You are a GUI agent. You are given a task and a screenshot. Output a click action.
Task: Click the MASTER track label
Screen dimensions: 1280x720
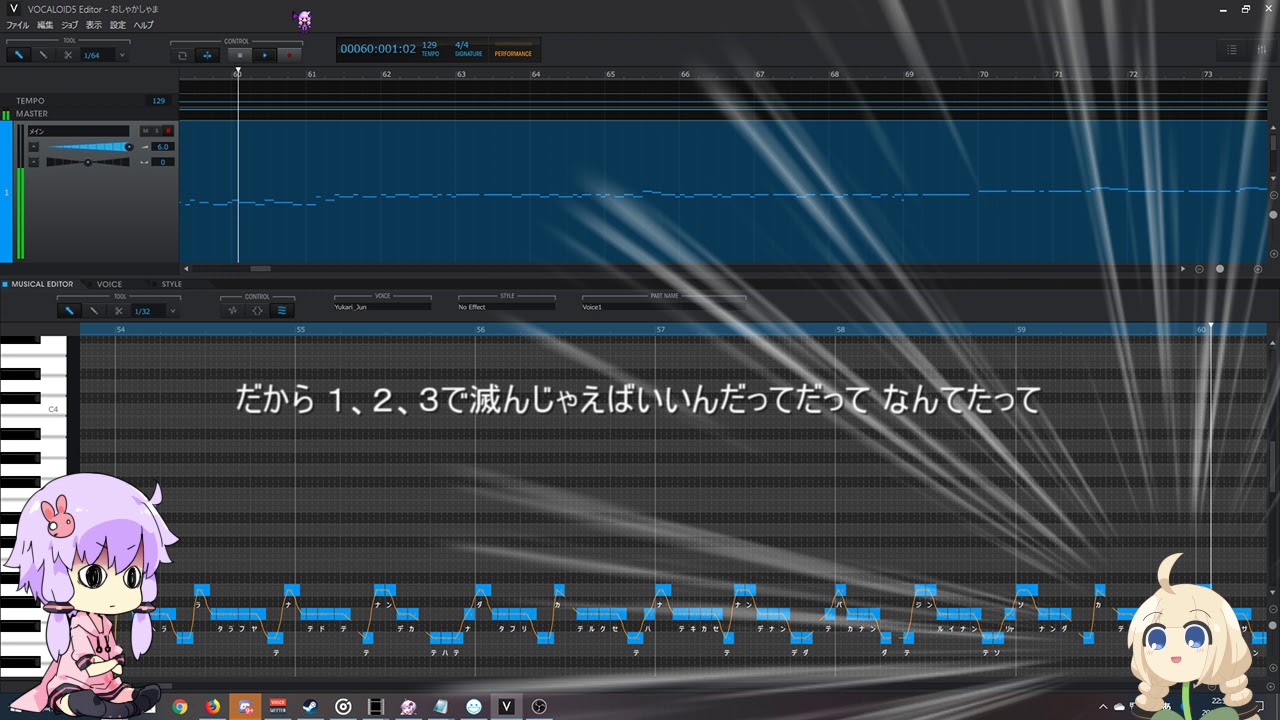[32, 114]
